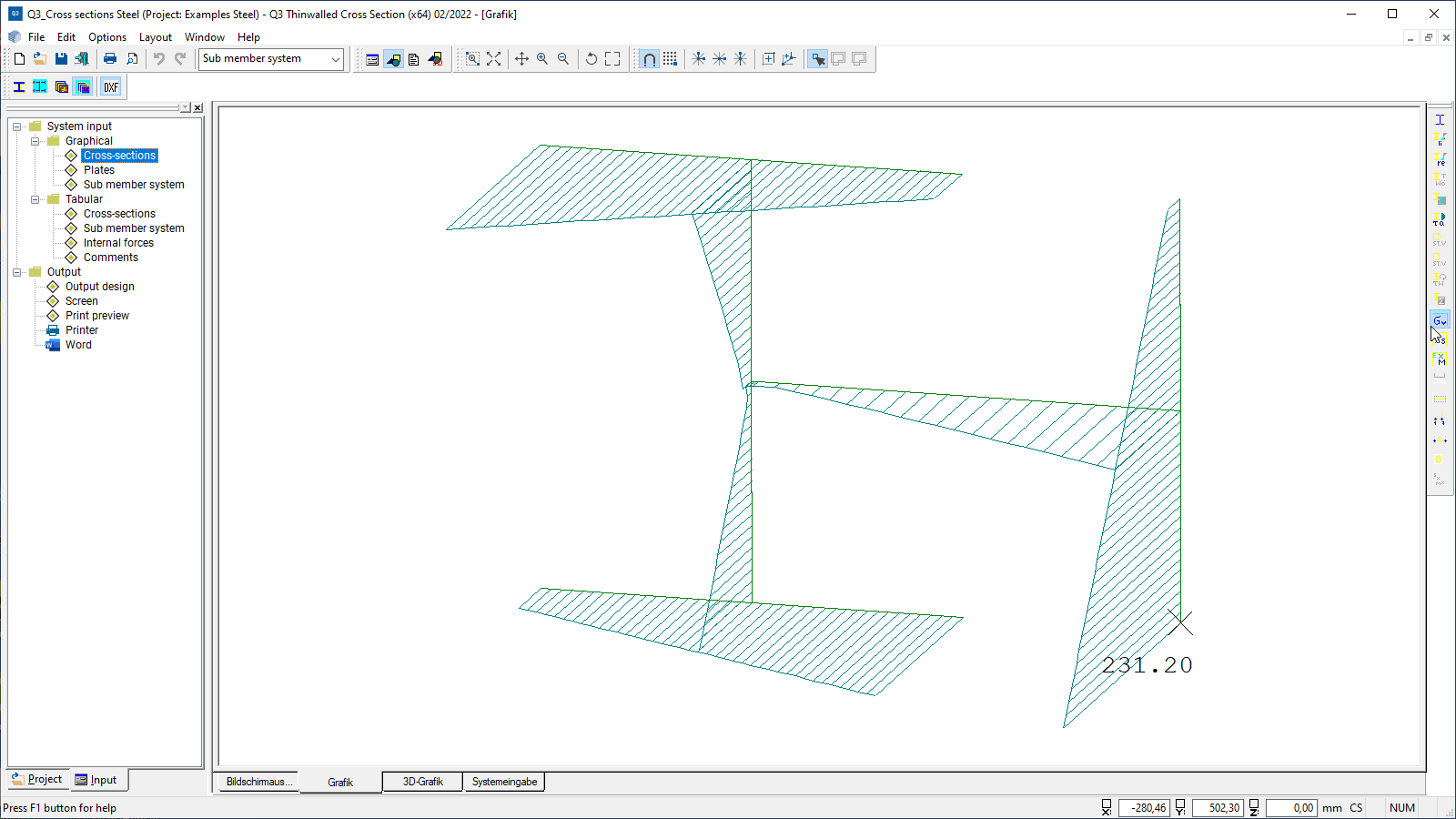Open print preview magnifier page icon
This screenshot has width=1456, height=819.
132,59
